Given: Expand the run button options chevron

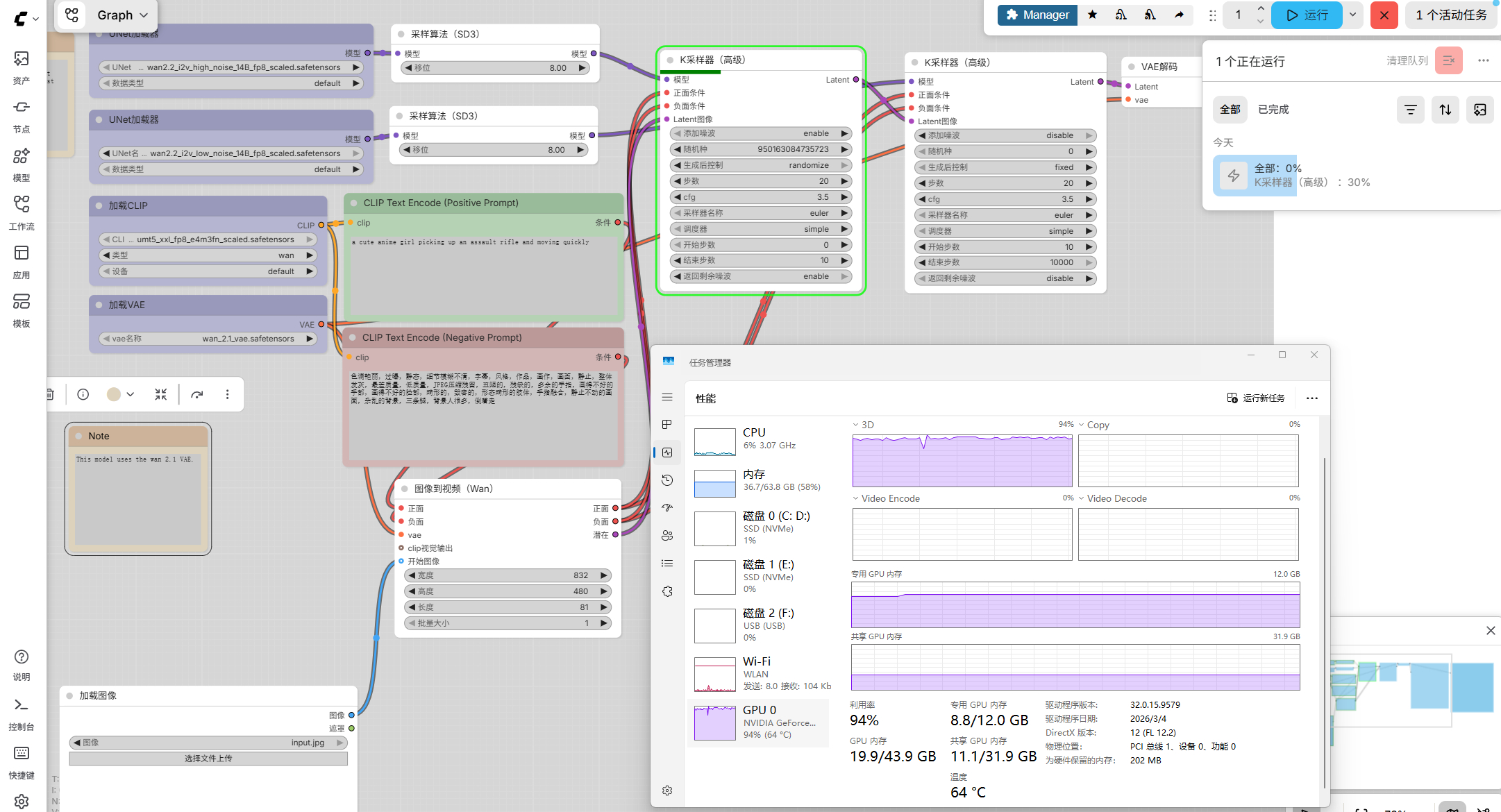Looking at the screenshot, I should 1352,15.
